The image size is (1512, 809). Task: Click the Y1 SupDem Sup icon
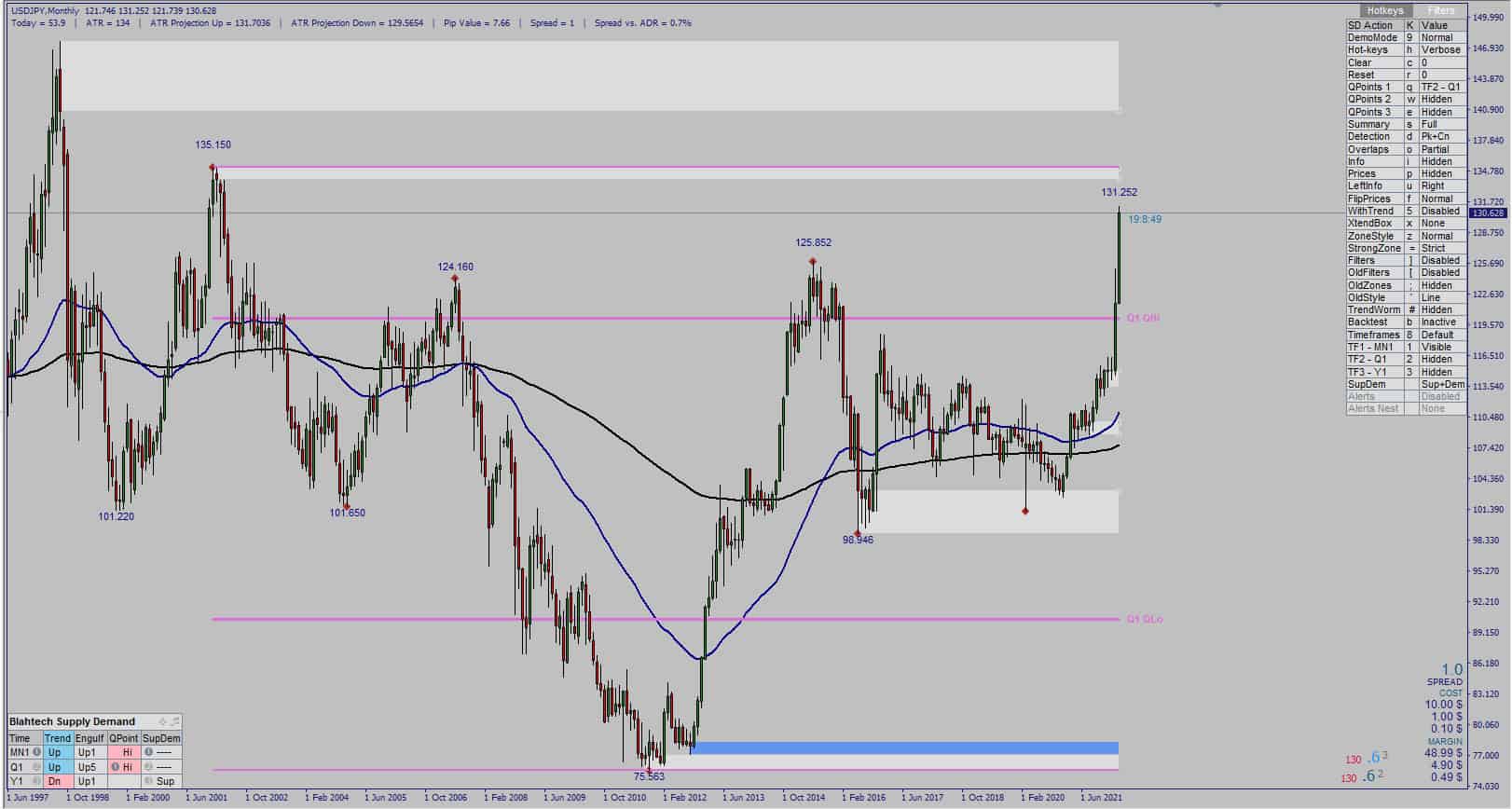148,781
